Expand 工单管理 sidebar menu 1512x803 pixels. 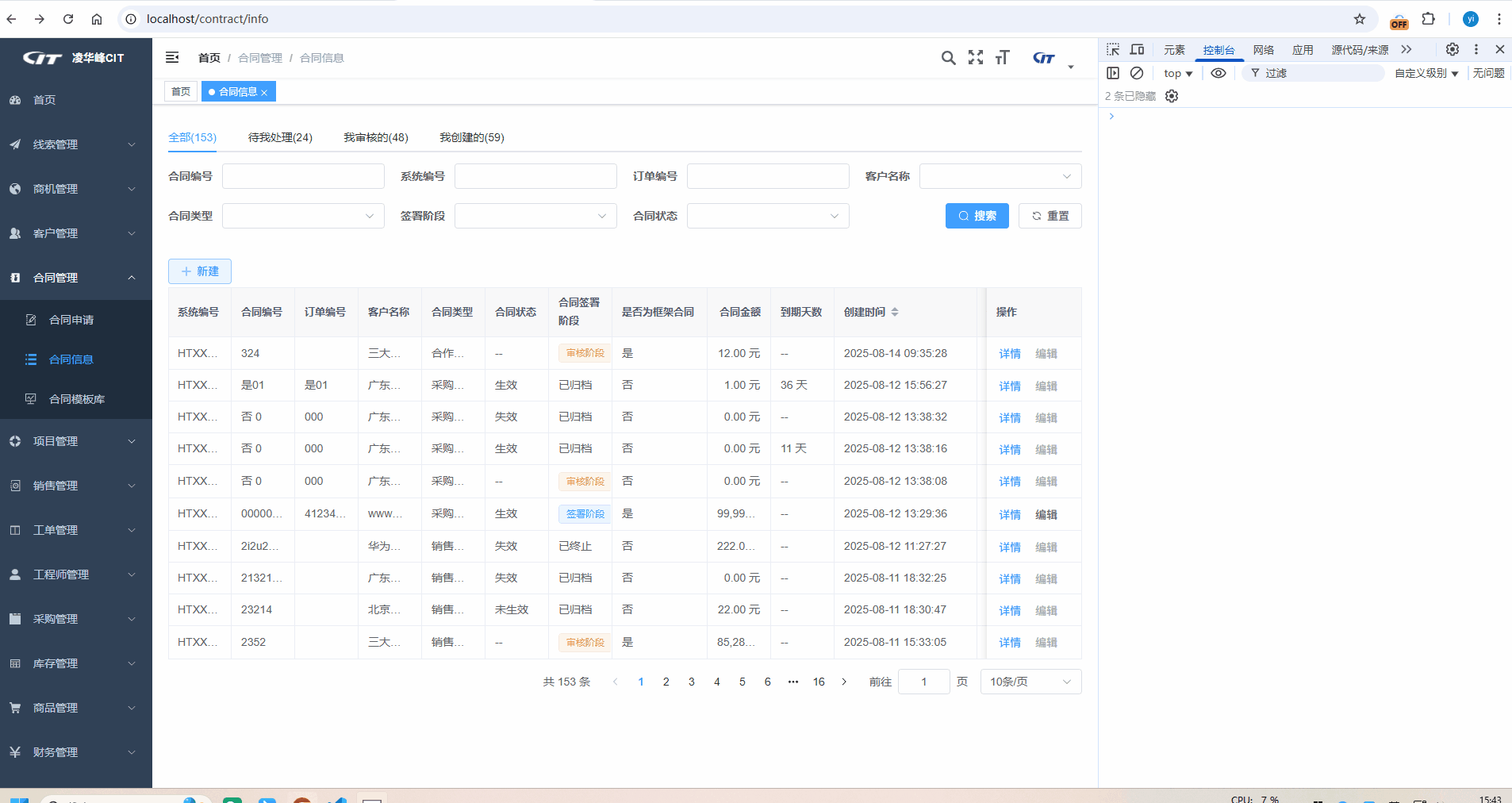tap(76, 530)
